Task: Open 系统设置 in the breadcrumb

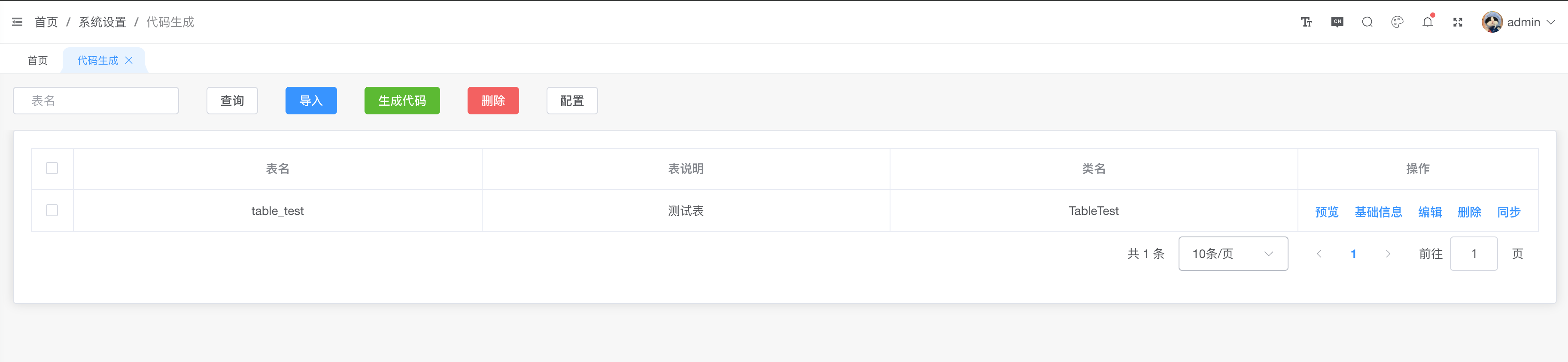Action: click(102, 22)
